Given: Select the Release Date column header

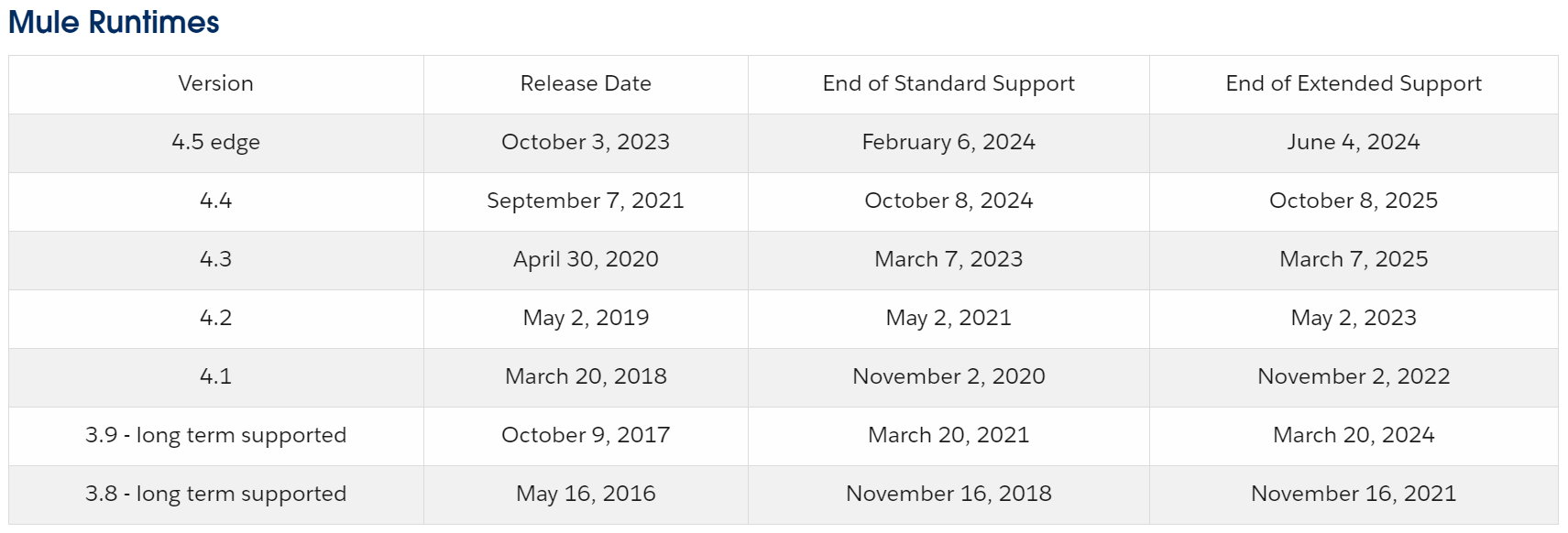Looking at the screenshot, I should [586, 83].
